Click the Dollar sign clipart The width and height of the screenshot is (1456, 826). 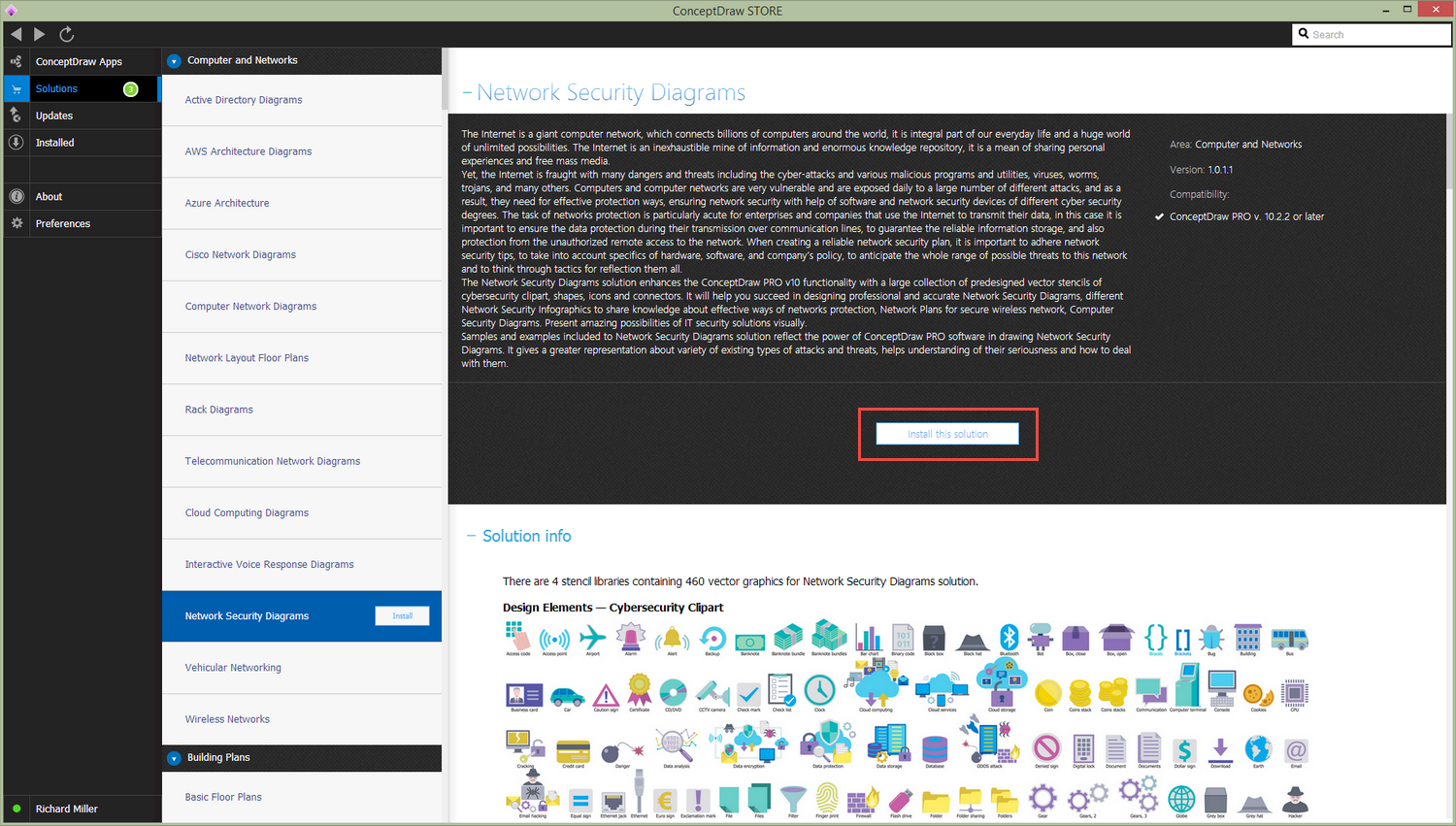pyautogui.click(x=1184, y=749)
